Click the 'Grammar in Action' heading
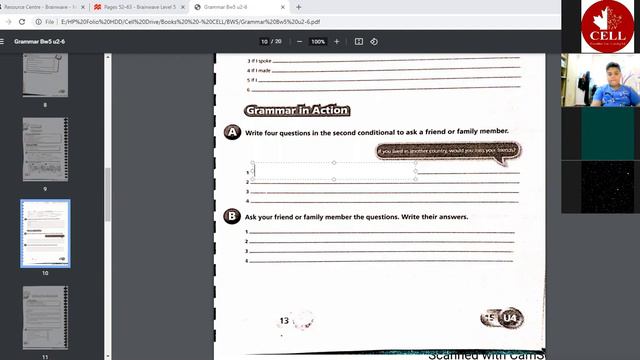The image size is (640, 360). [297, 110]
